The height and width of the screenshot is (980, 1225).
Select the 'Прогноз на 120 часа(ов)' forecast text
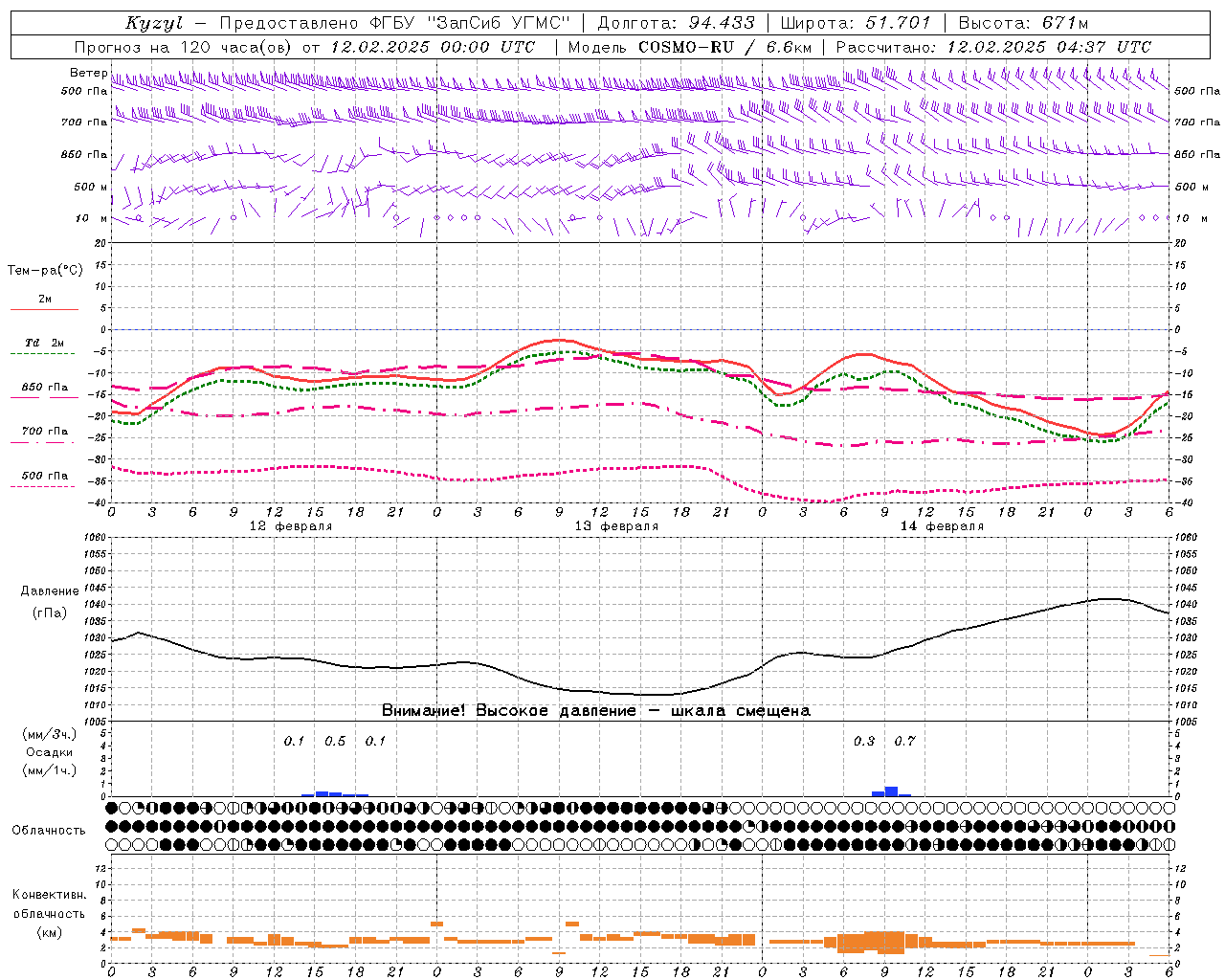pyautogui.click(x=185, y=47)
